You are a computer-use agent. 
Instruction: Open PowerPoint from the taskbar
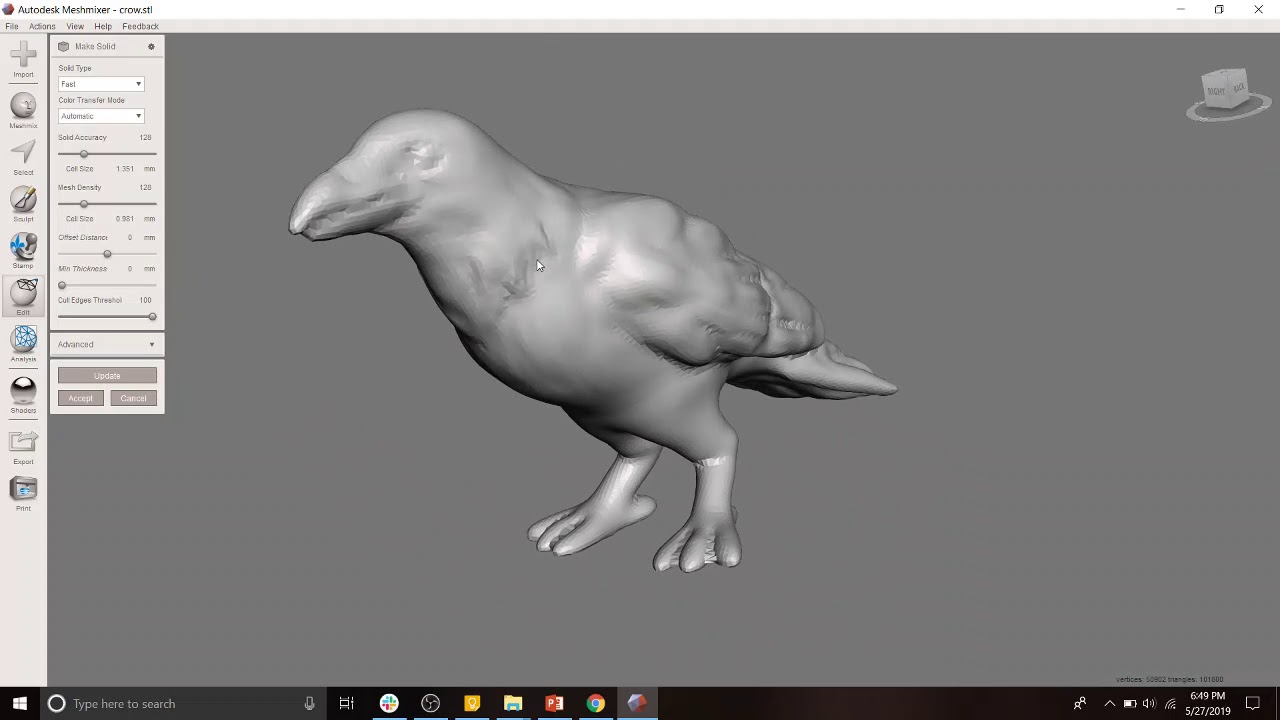[554, 704]
